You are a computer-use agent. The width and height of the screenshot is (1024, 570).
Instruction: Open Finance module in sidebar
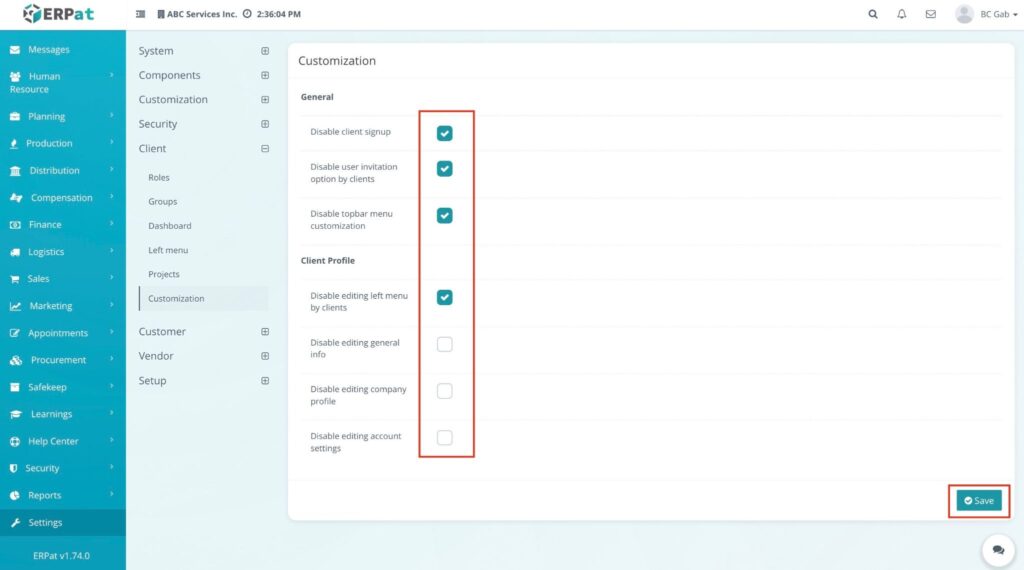(45, 225)
